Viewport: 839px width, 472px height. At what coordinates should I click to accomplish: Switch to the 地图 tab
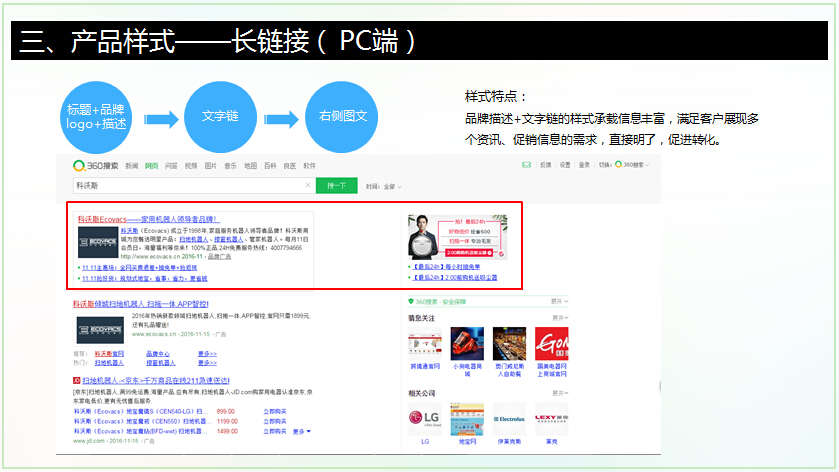[x=250, y=165]
